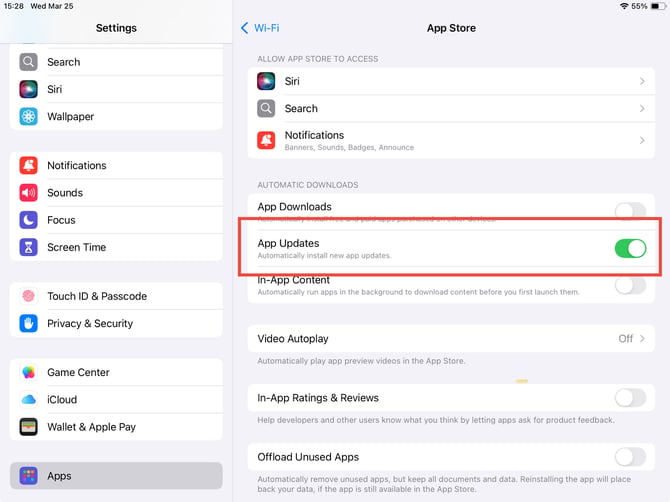This screenshot has height=502, width=670.
Task: Tap 'Automatically install new app updates.' text
Action: 324,255
